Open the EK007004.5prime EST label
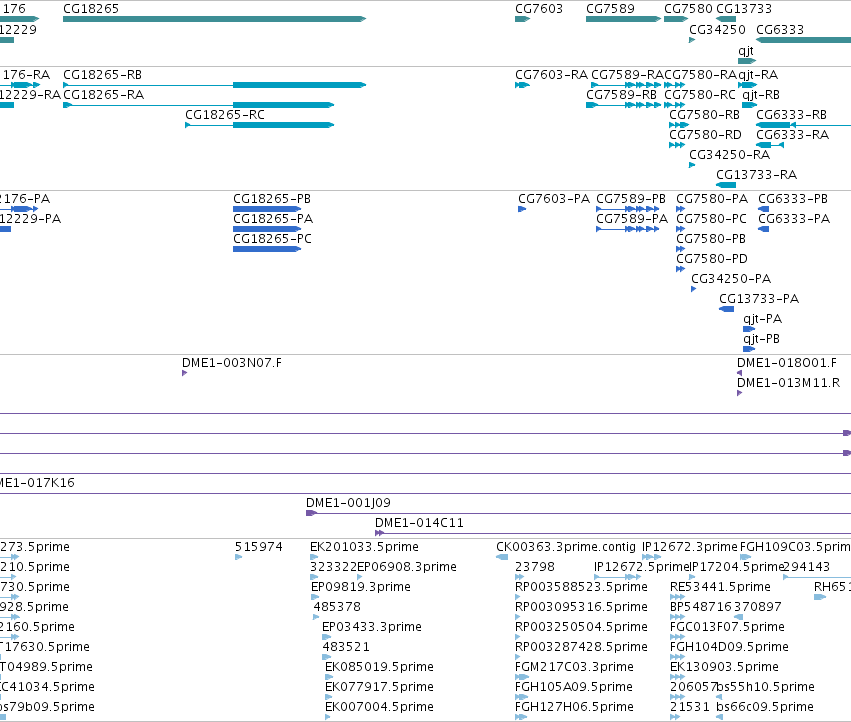This screenshot has height=722, width=851. (379, 707)
